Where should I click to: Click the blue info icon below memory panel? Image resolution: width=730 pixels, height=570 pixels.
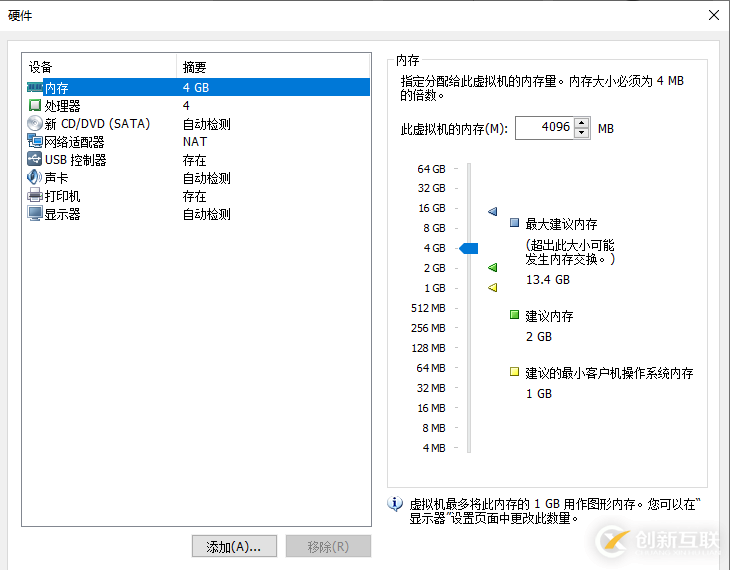(x=395, y=503)
